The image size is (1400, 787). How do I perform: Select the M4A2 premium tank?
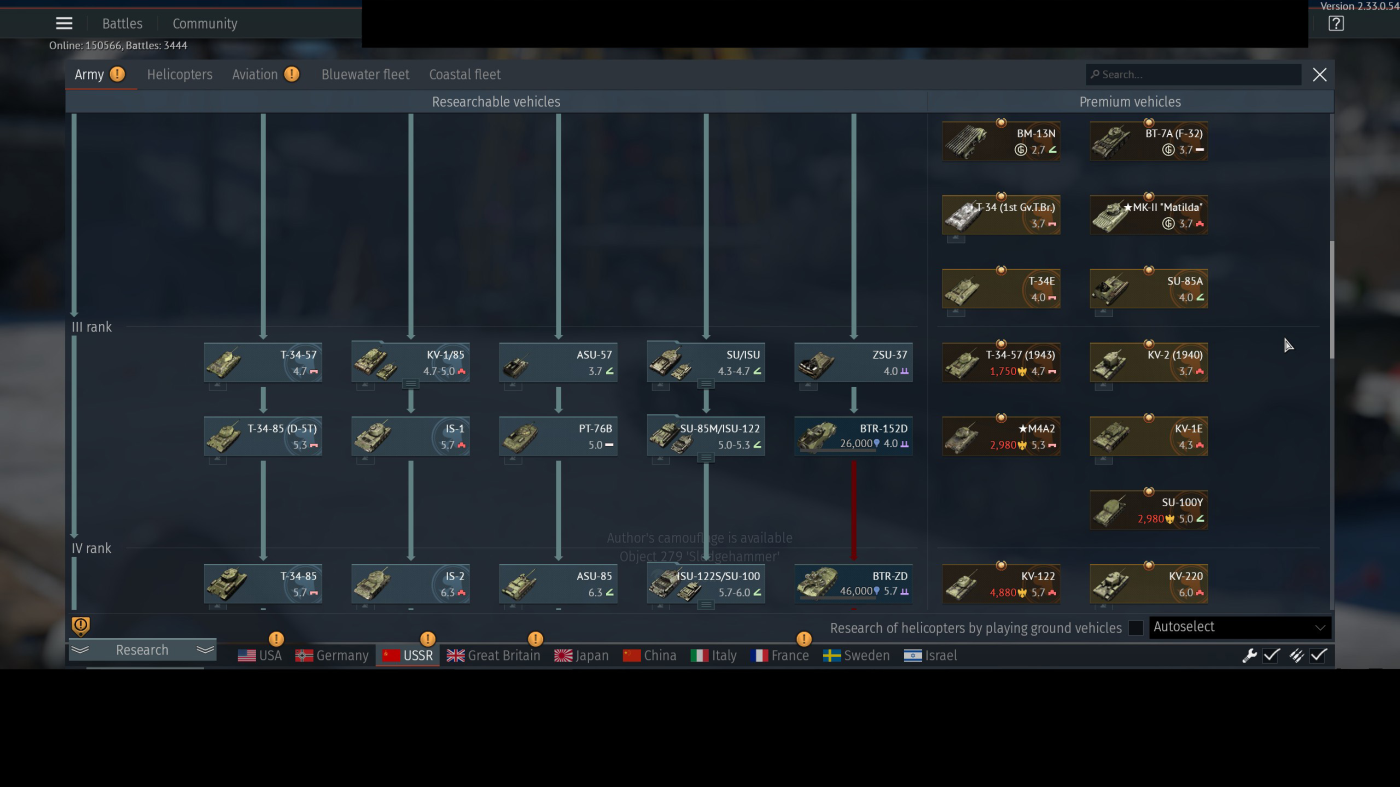pos(1001,436)
